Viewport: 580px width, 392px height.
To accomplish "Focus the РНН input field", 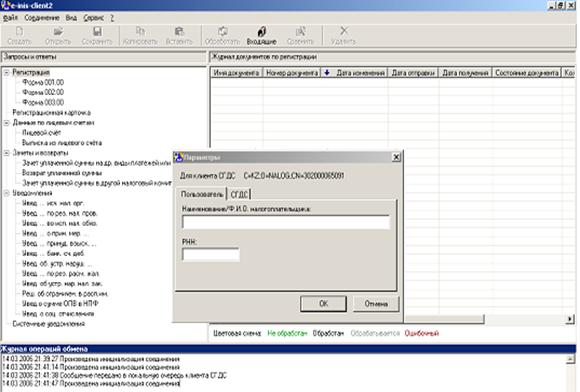I will [211, 254].
